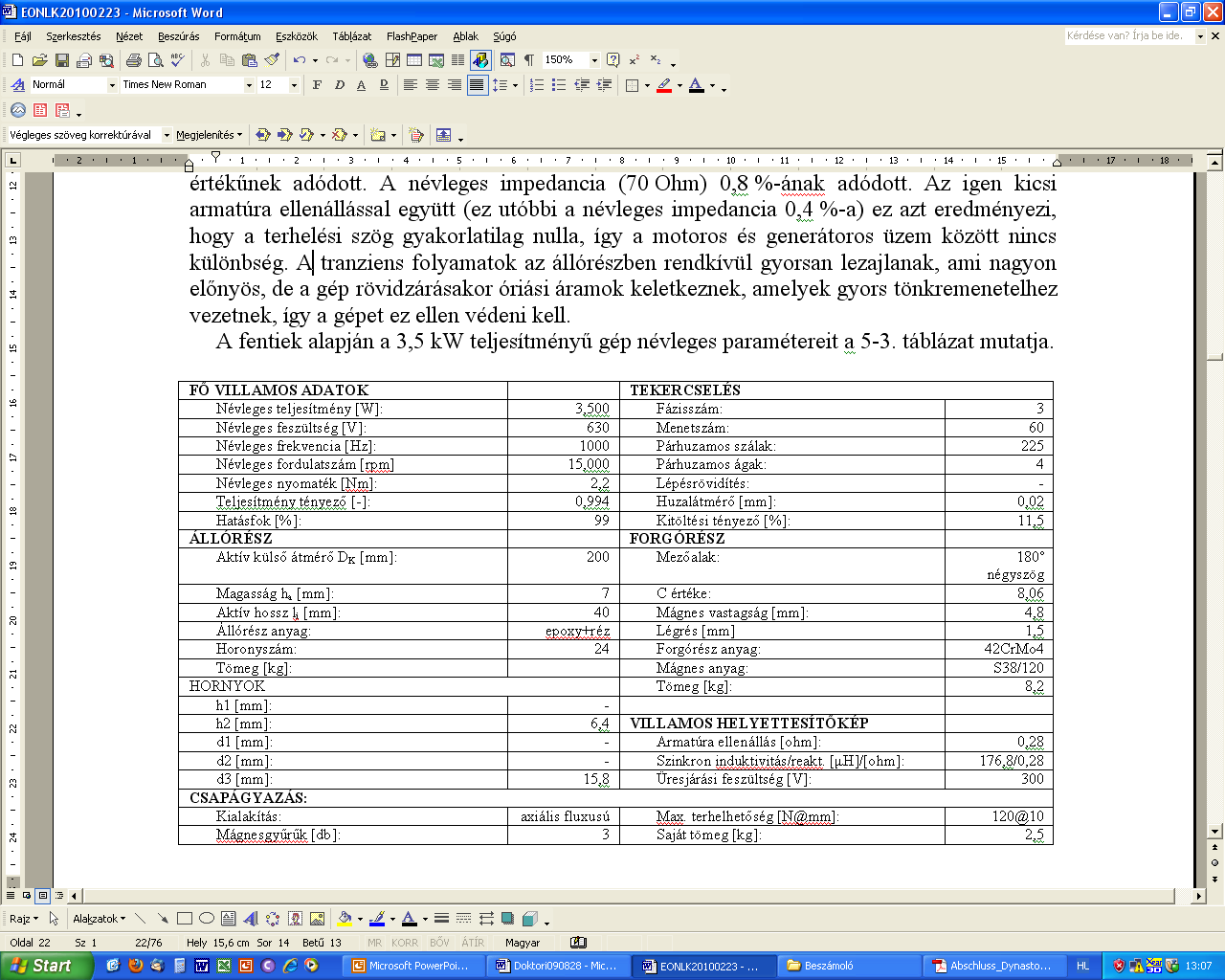Switch to Doktori090828 Word taskbar window

tap(557, 966)
